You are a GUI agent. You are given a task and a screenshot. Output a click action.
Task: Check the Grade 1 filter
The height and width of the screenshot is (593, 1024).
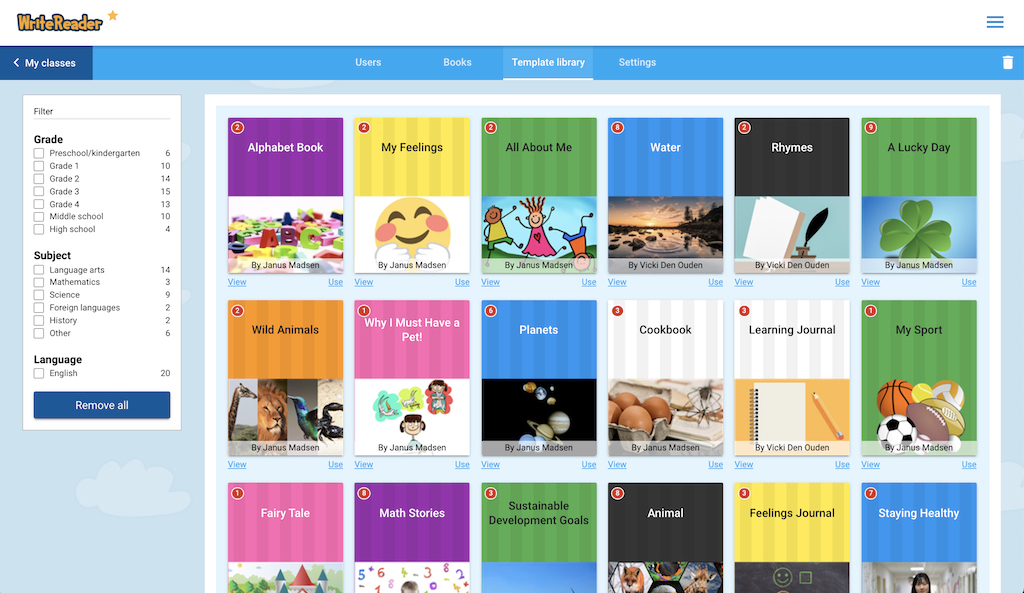coord(39,166)
